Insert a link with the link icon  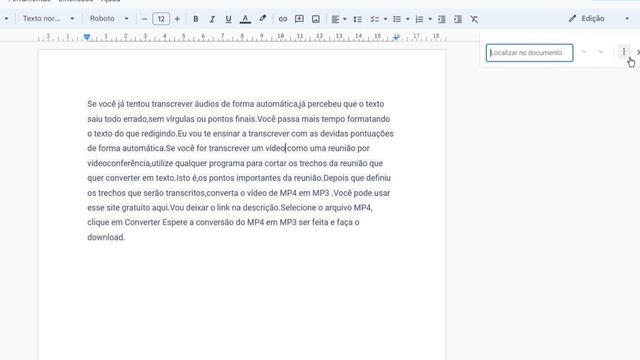(282, 19)
